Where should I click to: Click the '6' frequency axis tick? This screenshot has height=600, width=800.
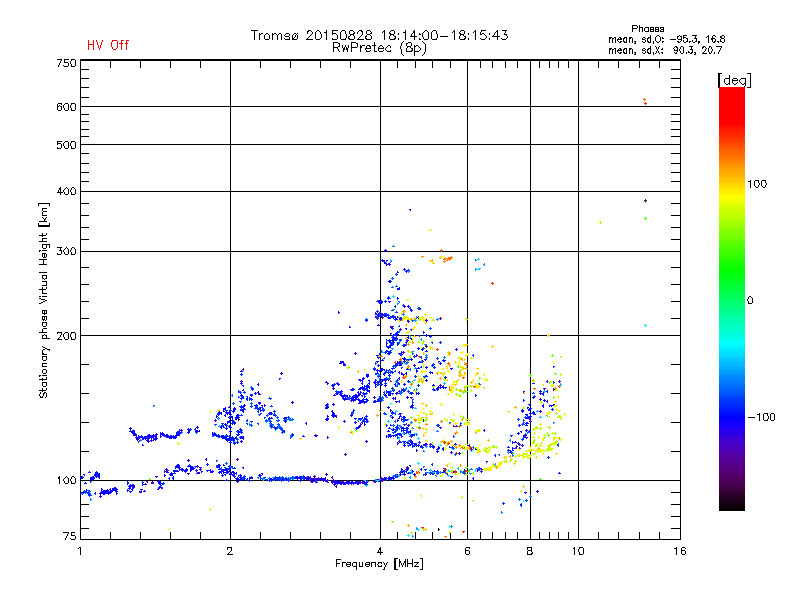pos(467,551)
